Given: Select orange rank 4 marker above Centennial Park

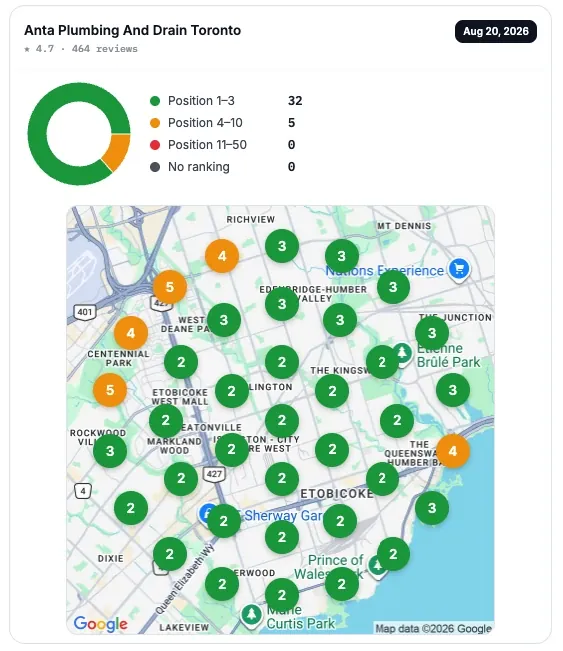Looking at the screenshot, I should (x=131, y=333).
